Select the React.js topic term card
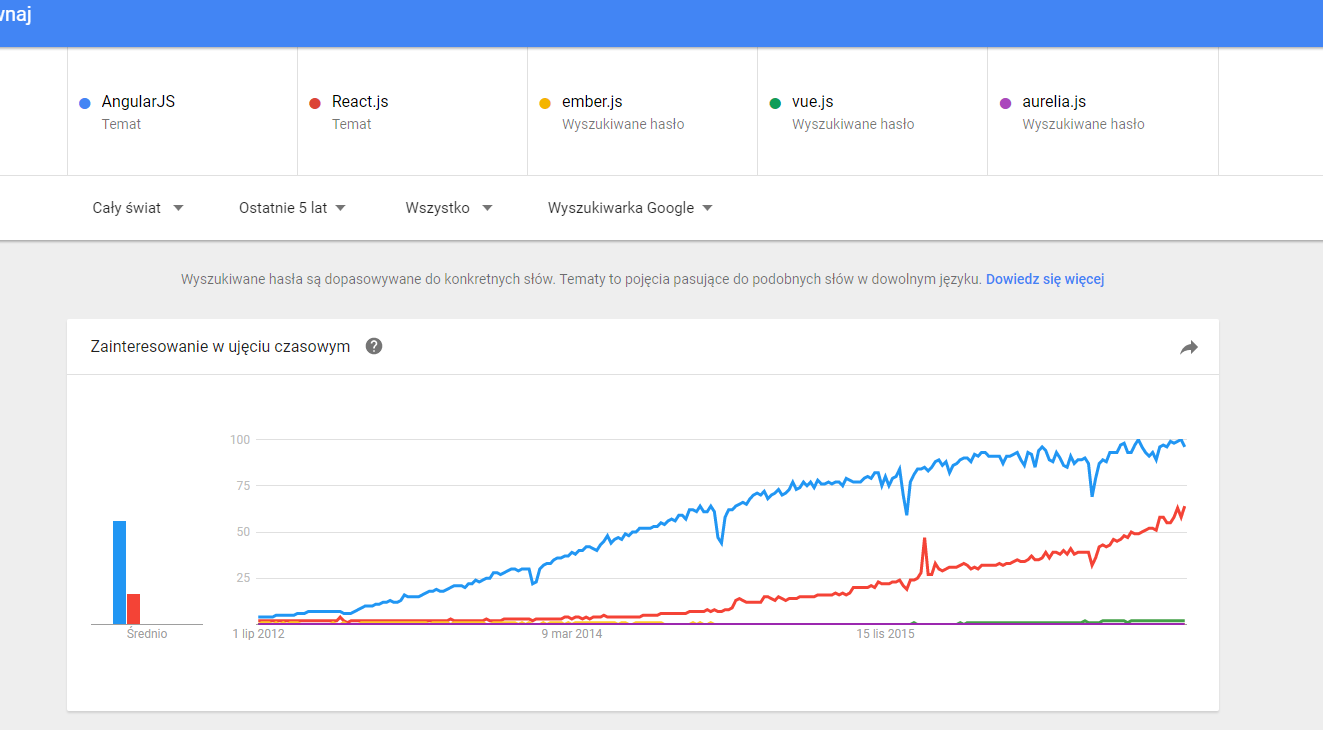The height and width of the screenshot is (730, 1323). click(x=413, y=111)
